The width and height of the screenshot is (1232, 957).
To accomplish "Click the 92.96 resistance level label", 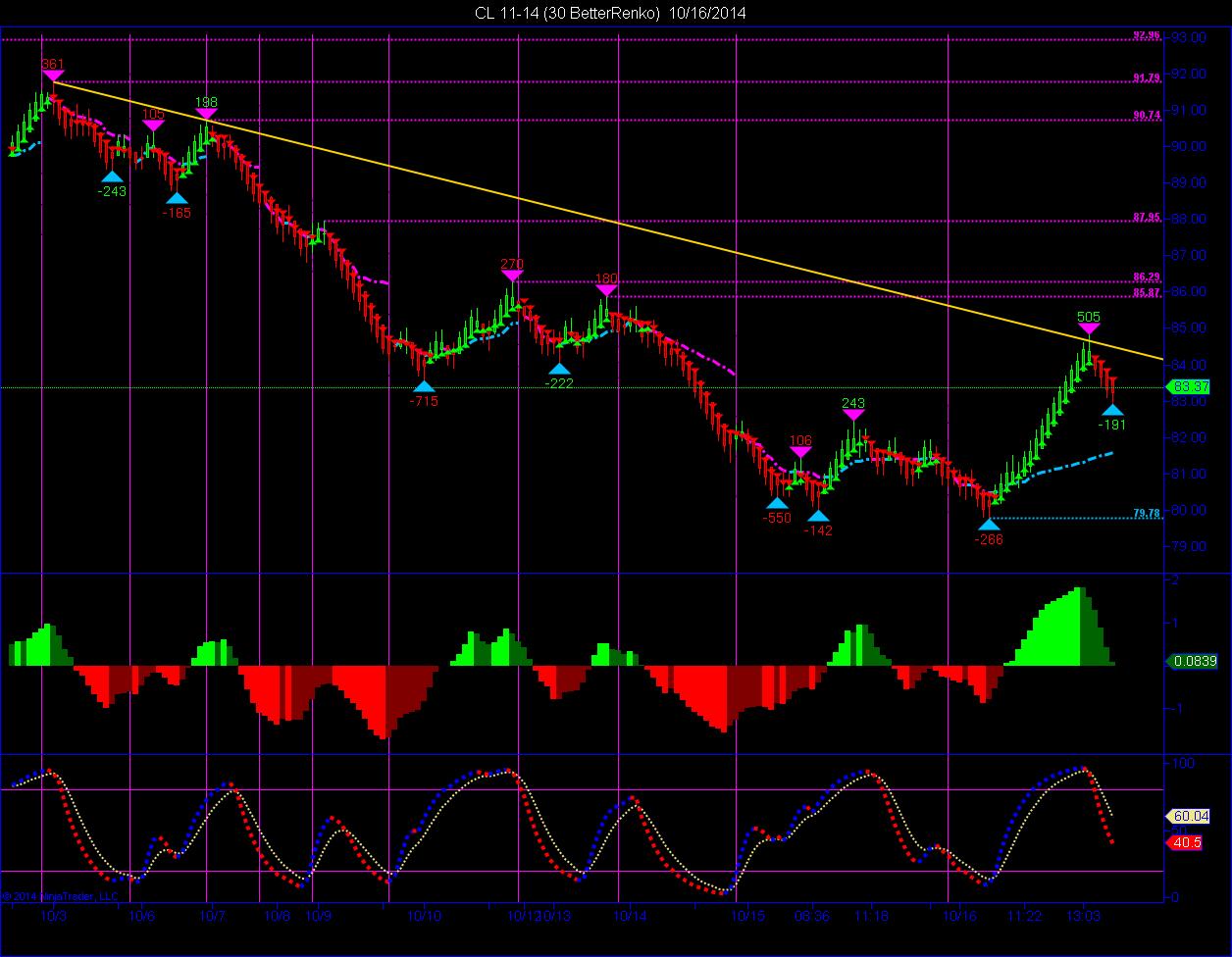I will [1147, 35].
